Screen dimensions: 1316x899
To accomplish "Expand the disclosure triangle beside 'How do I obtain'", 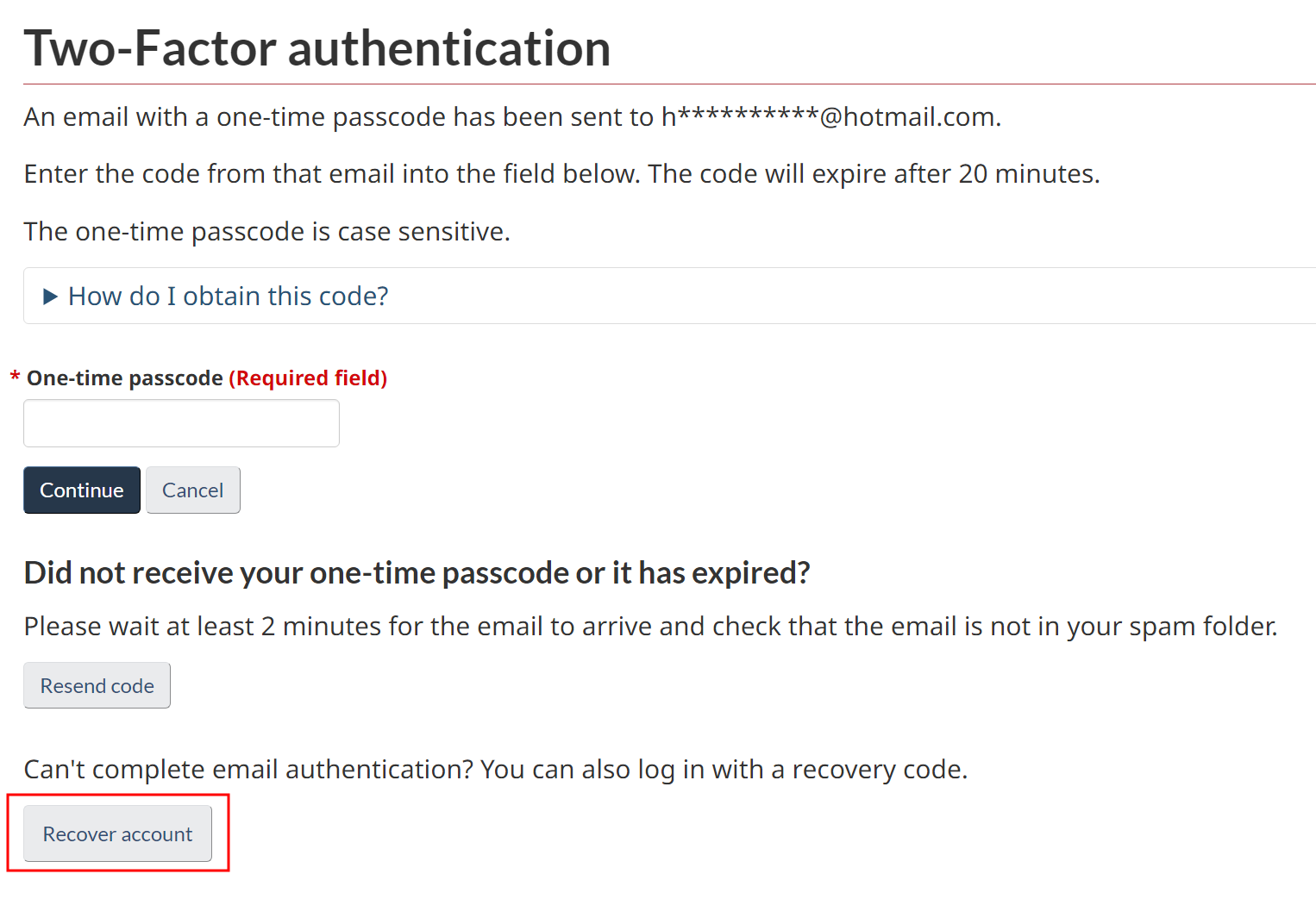I will (x=50, y=297).
